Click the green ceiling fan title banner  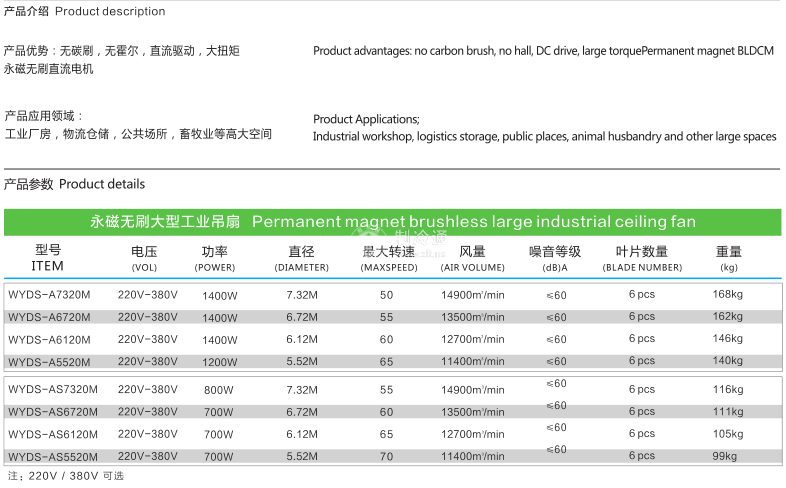[x=393, y=222]
